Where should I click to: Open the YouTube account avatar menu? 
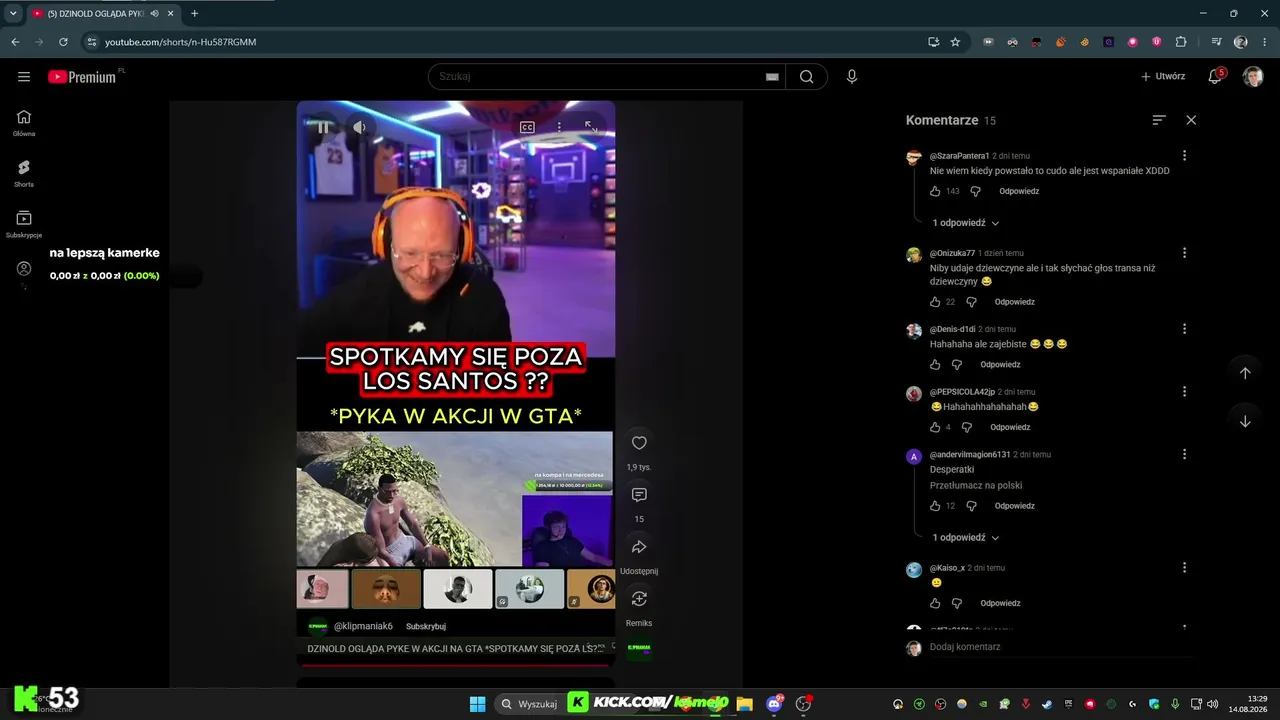1253,77
